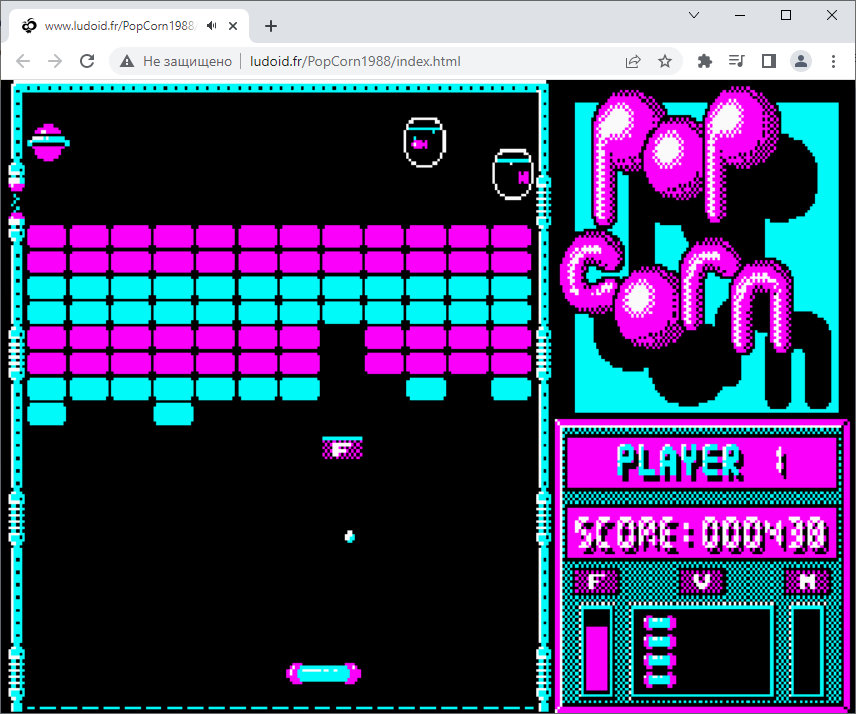
Task: Click the bottom spare paddle life icon
Action: point(660,680)
